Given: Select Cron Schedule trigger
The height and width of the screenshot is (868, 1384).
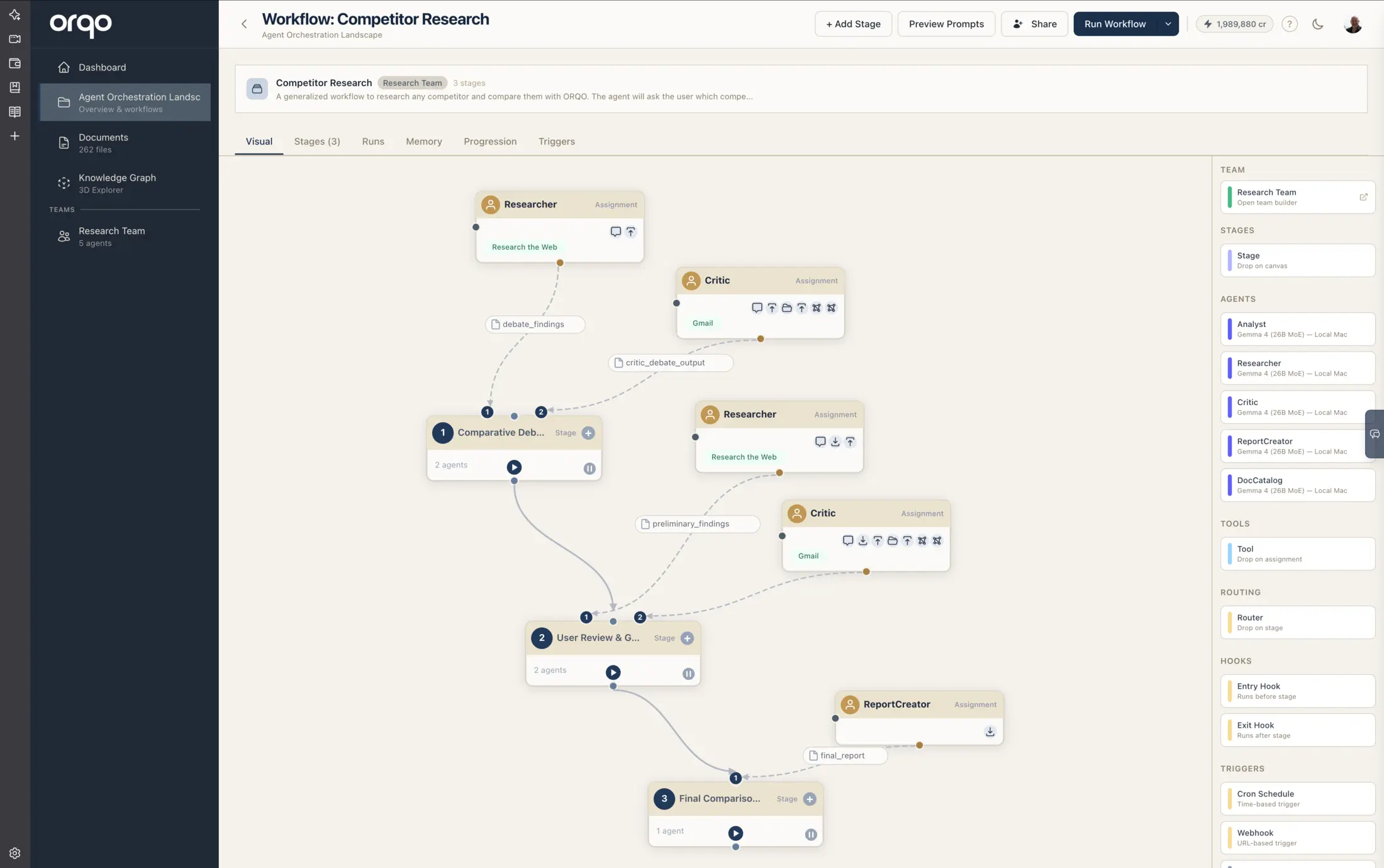Looking at the screenshot, I should pos(1297,798).
